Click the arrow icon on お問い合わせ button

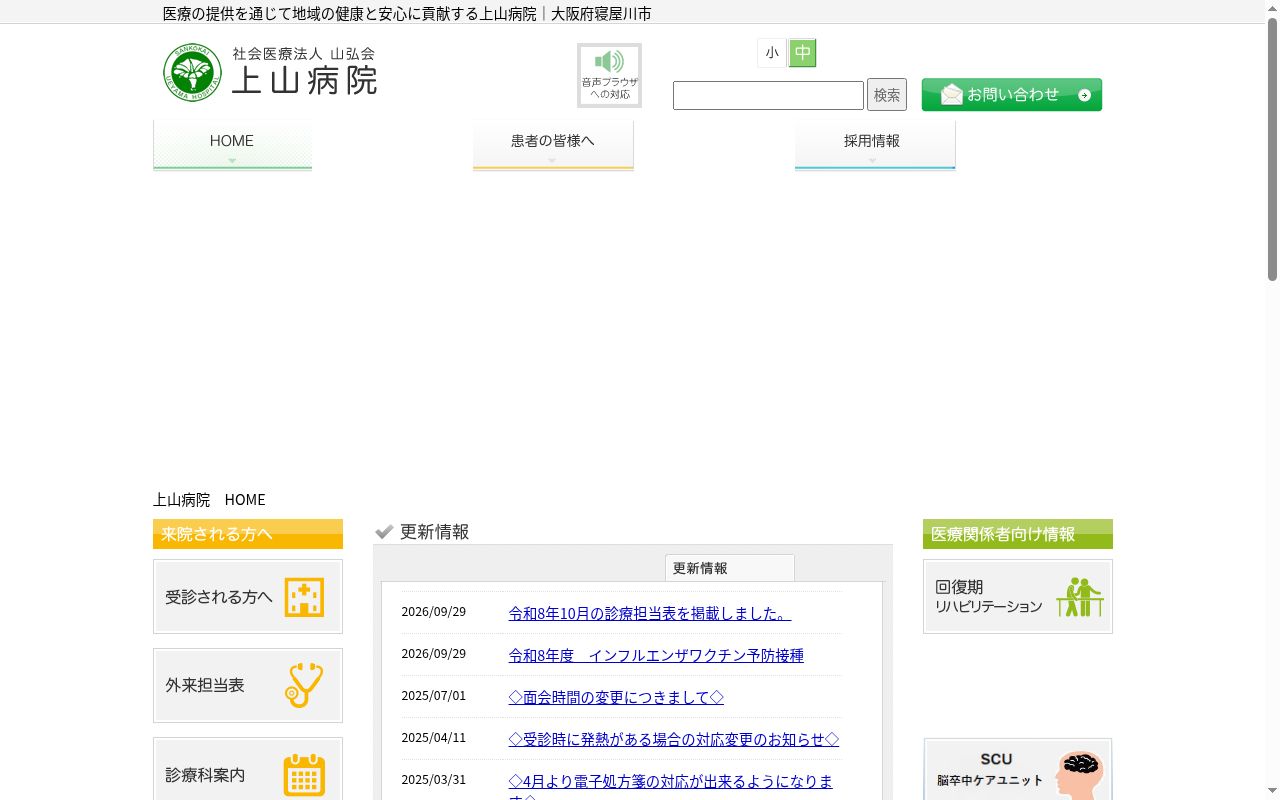click(1085, 95)
